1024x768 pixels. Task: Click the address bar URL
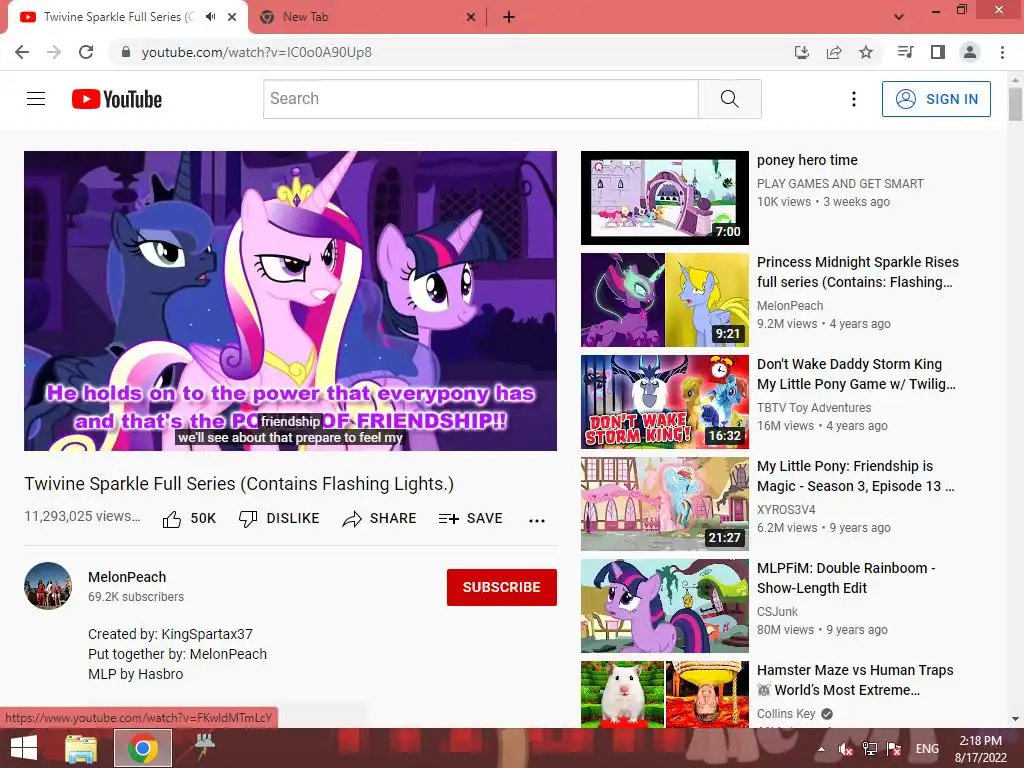[x=257, y=52]
